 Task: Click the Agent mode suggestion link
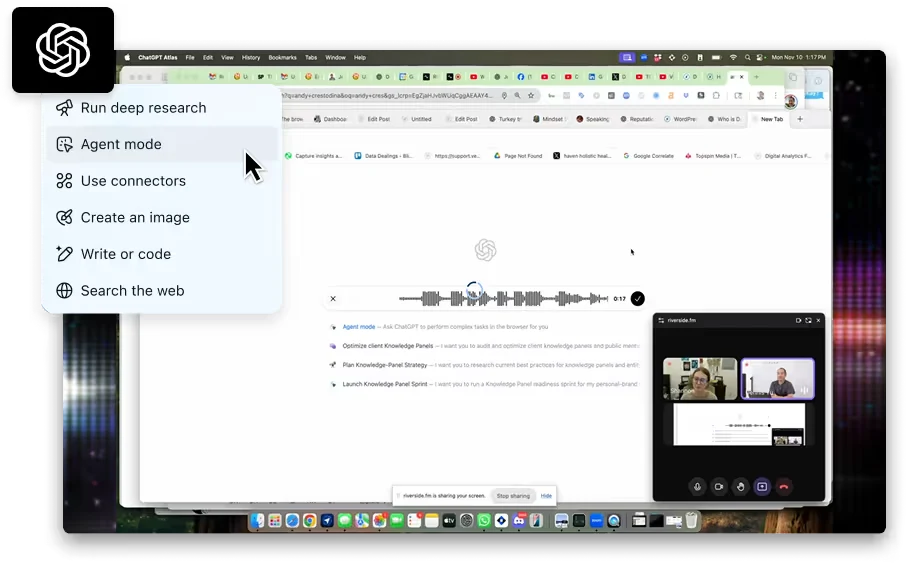click(358, 327)
